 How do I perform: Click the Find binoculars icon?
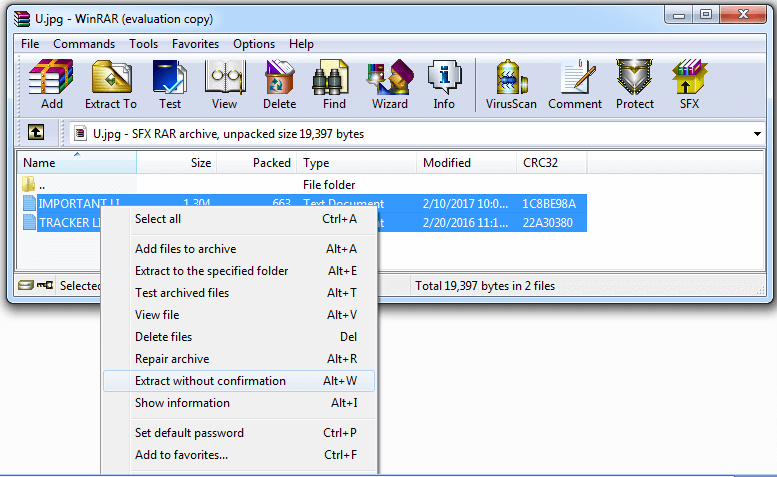[x=331, y=77]
